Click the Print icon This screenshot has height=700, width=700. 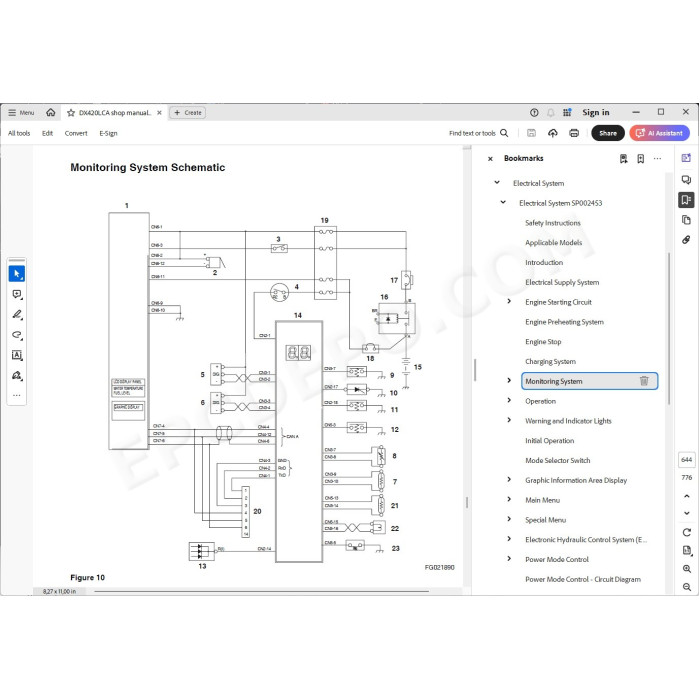tap(574, 133)
